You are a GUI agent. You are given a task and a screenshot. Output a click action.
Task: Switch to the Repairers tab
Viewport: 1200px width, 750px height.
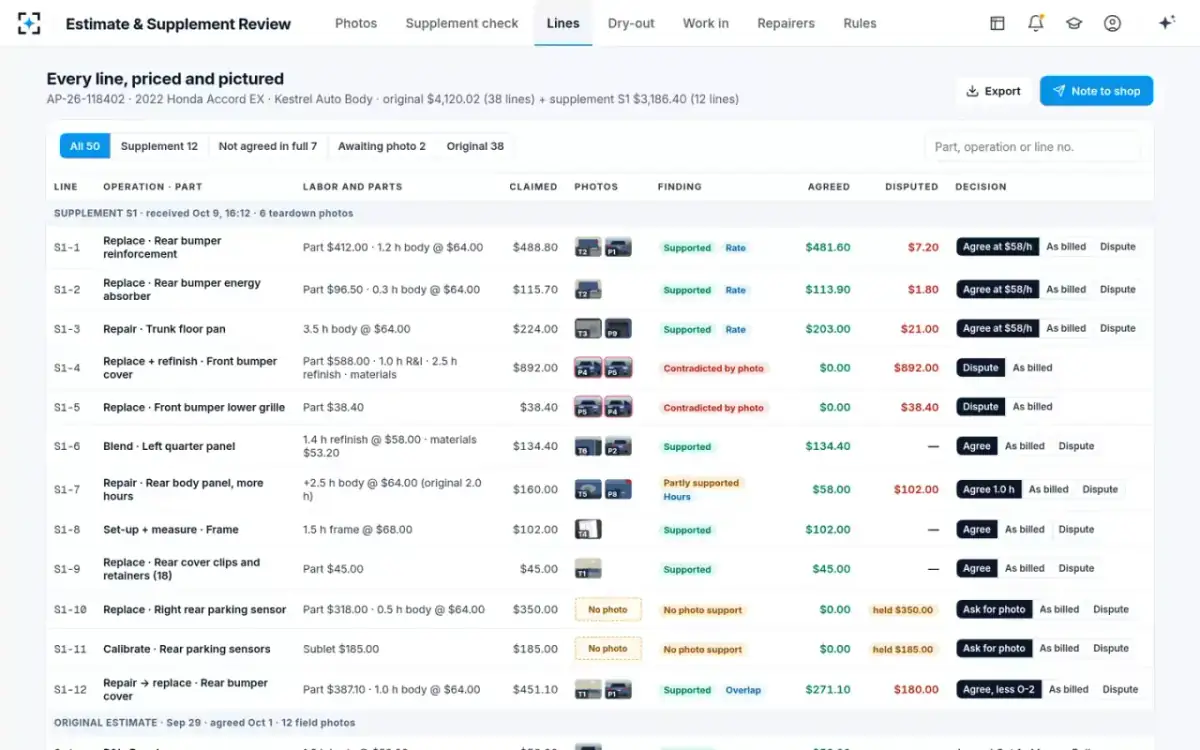point(786,23)
